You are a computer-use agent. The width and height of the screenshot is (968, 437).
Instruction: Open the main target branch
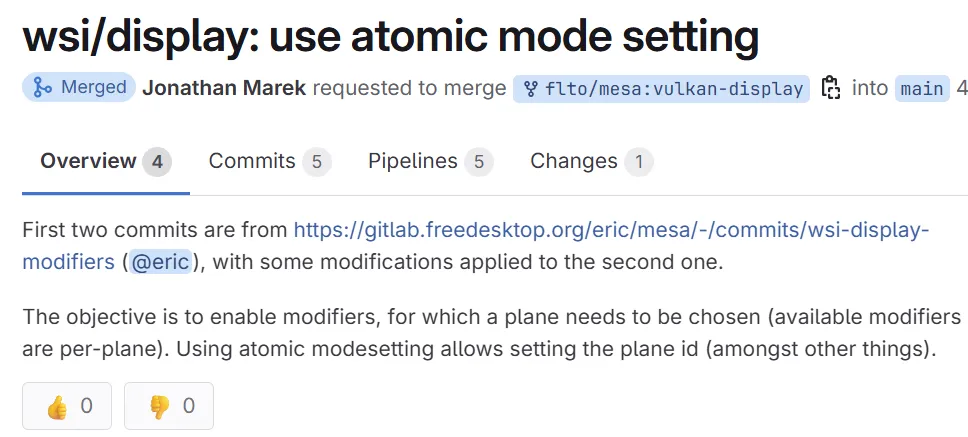coord(922,89)
